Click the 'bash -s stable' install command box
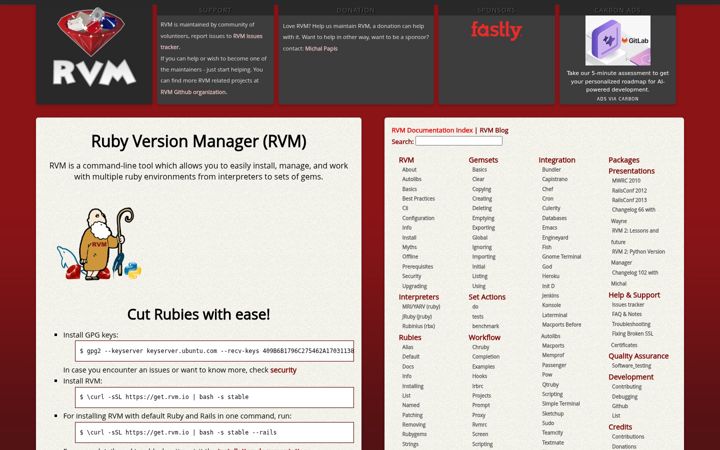This screenshot has height=450, width=720. click(214, 397)
